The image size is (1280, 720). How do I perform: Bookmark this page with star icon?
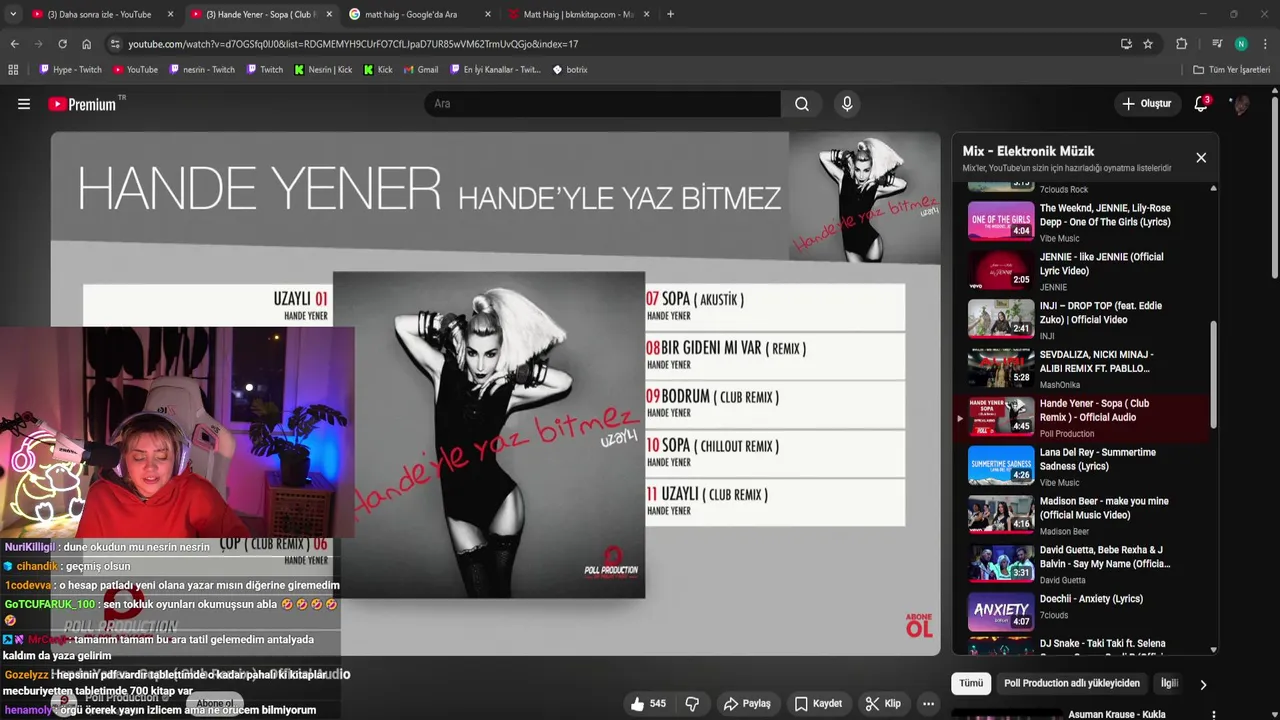pos(1148,44)
